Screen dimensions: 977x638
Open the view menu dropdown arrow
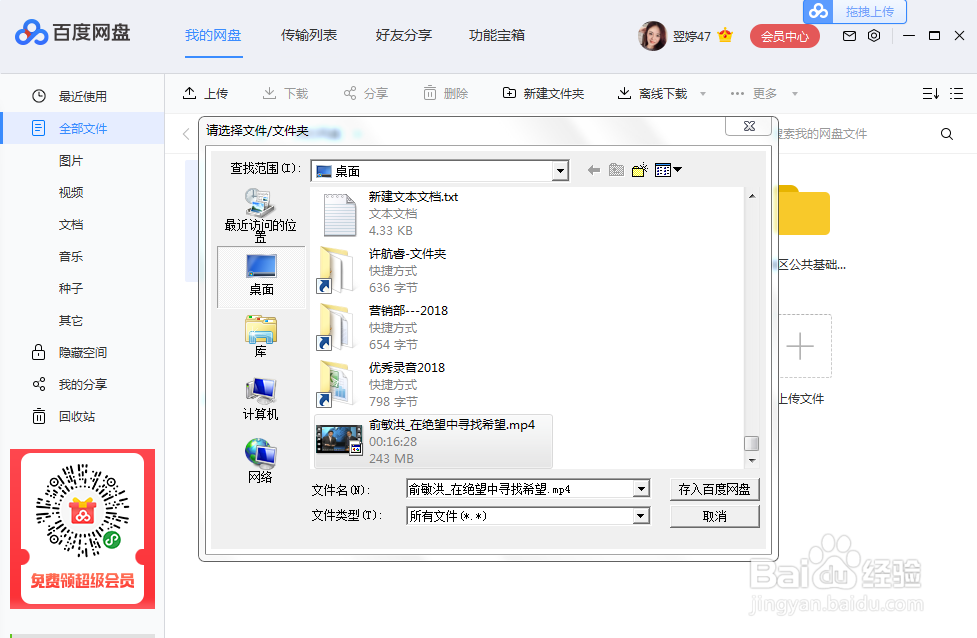click(x=678, y=169)
